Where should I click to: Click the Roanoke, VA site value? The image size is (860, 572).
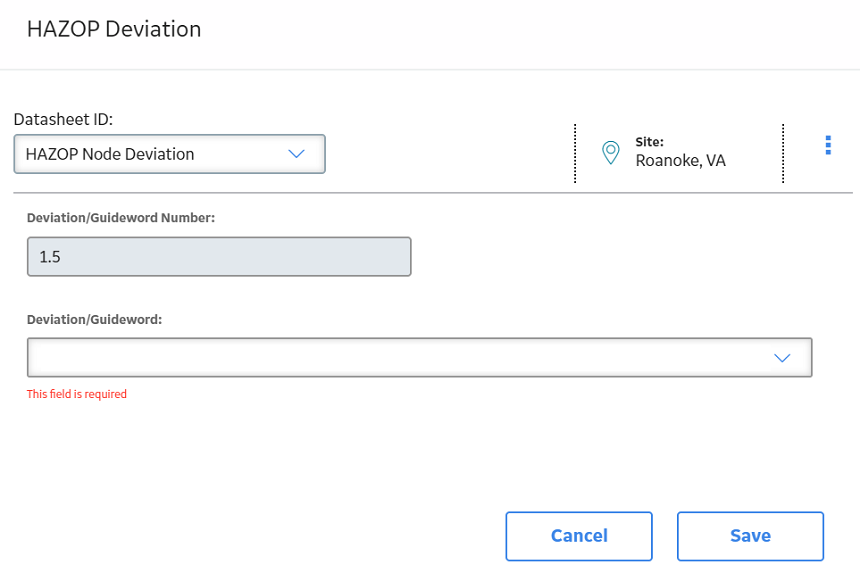tap(681, 161)
